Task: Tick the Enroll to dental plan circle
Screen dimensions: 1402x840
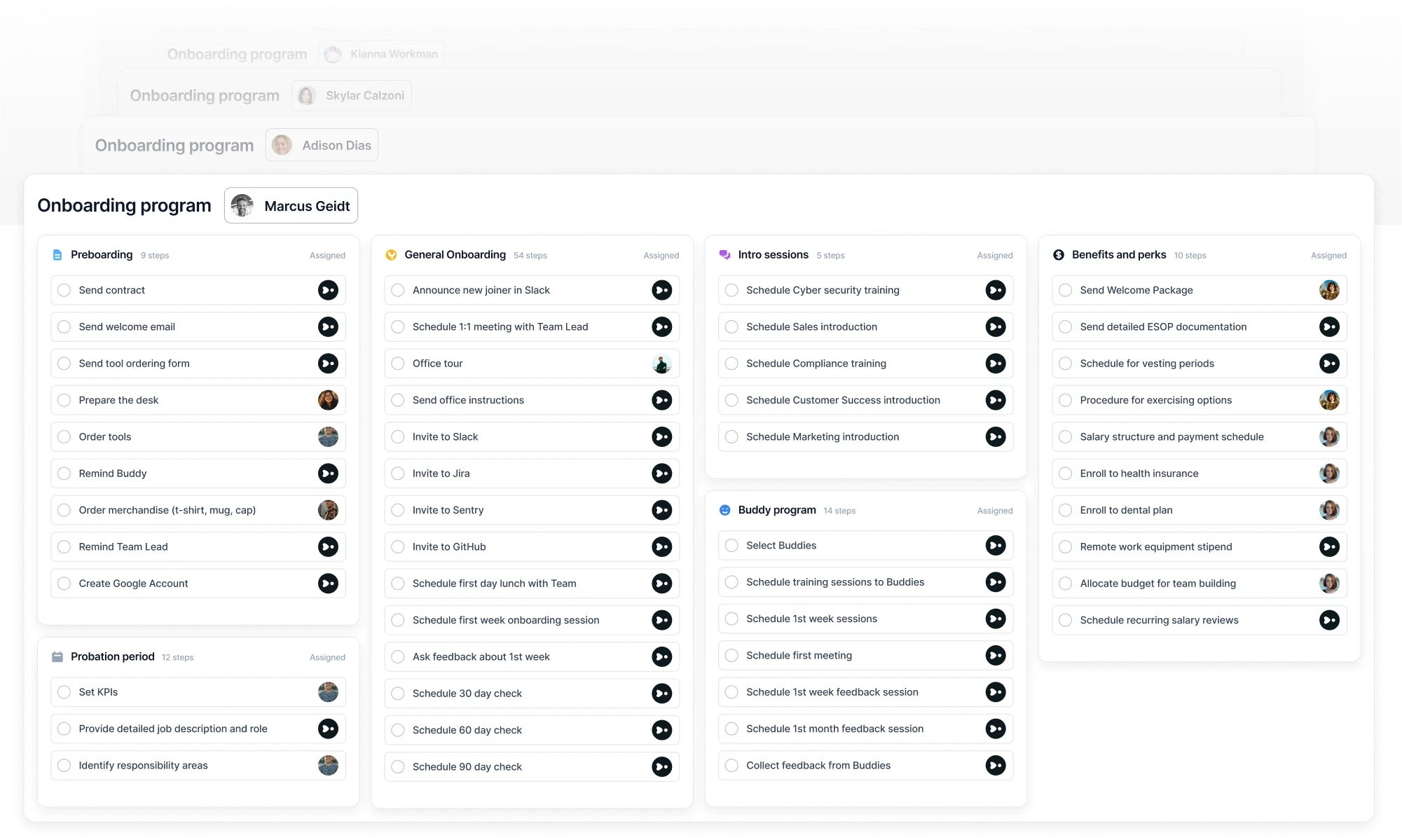Action: pyautogui.click(x=1065, y=510)
